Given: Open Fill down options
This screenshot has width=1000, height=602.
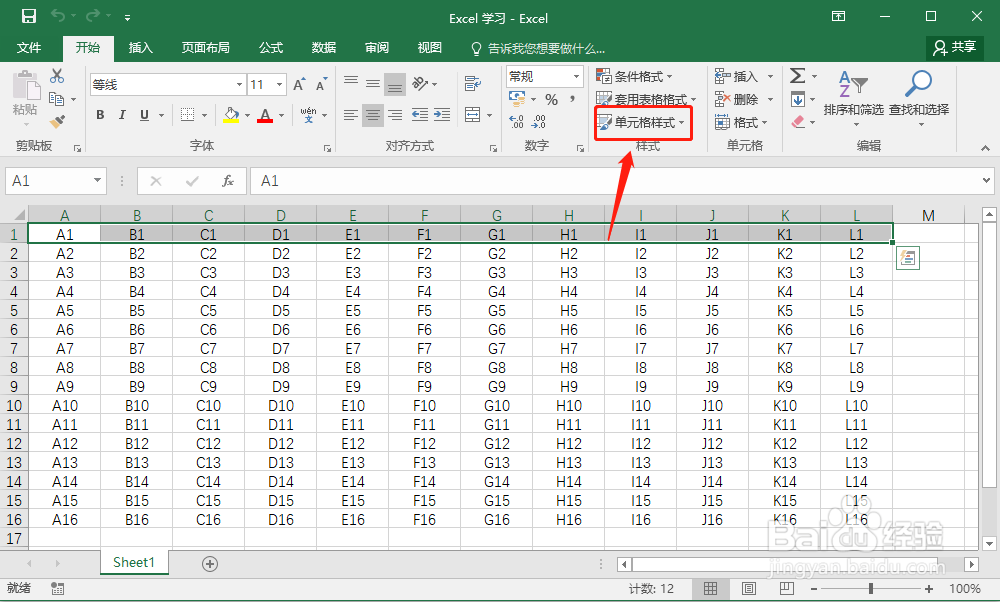Looking at the screenshot, I should pyautogui.click(x=798, y=99).
